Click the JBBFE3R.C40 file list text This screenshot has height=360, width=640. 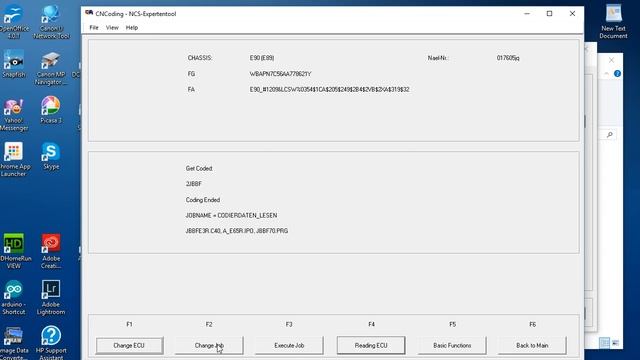237,231
